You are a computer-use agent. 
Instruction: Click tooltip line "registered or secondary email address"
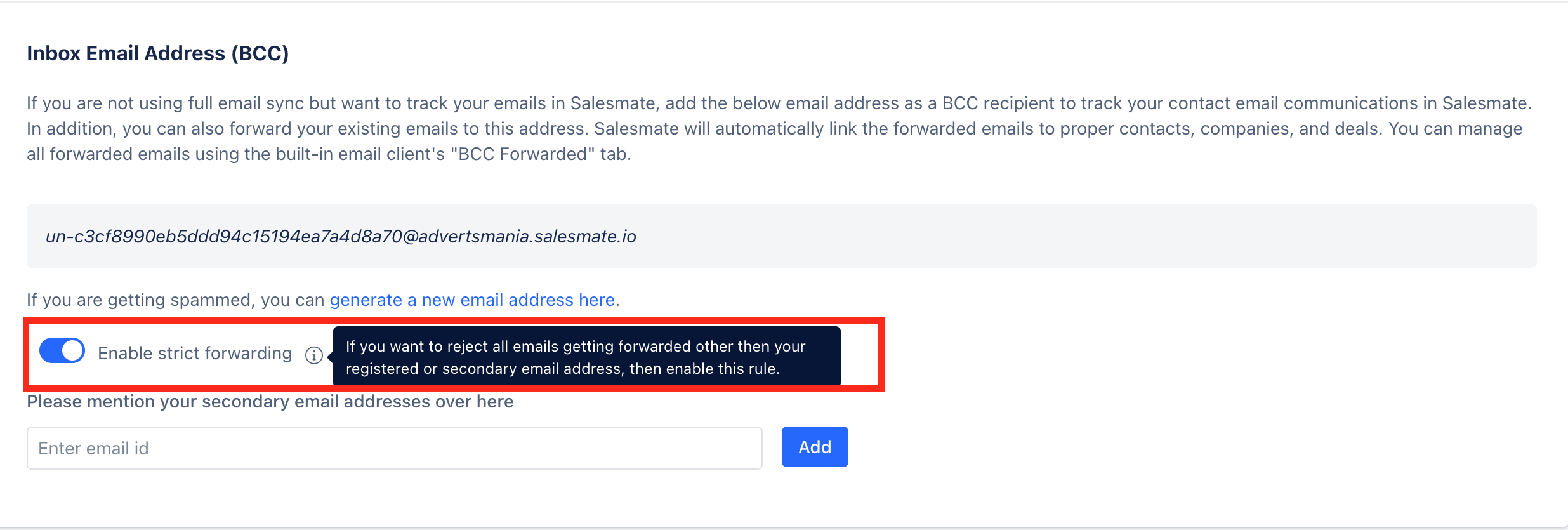[x=563, y=369]
